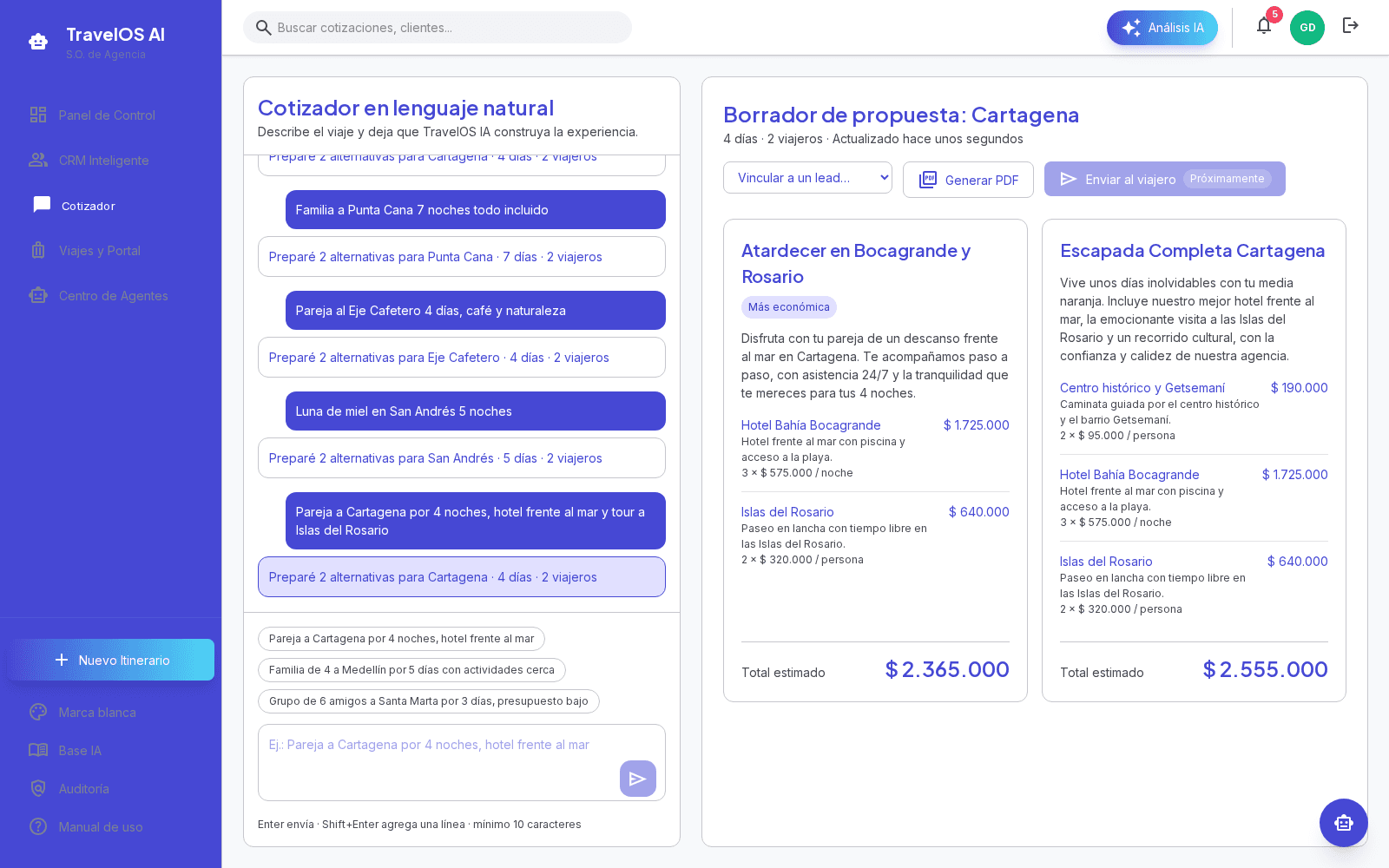Go to Viajes y Portal
The width and height of the screenshot is (1389, 868).
point(110,251)
